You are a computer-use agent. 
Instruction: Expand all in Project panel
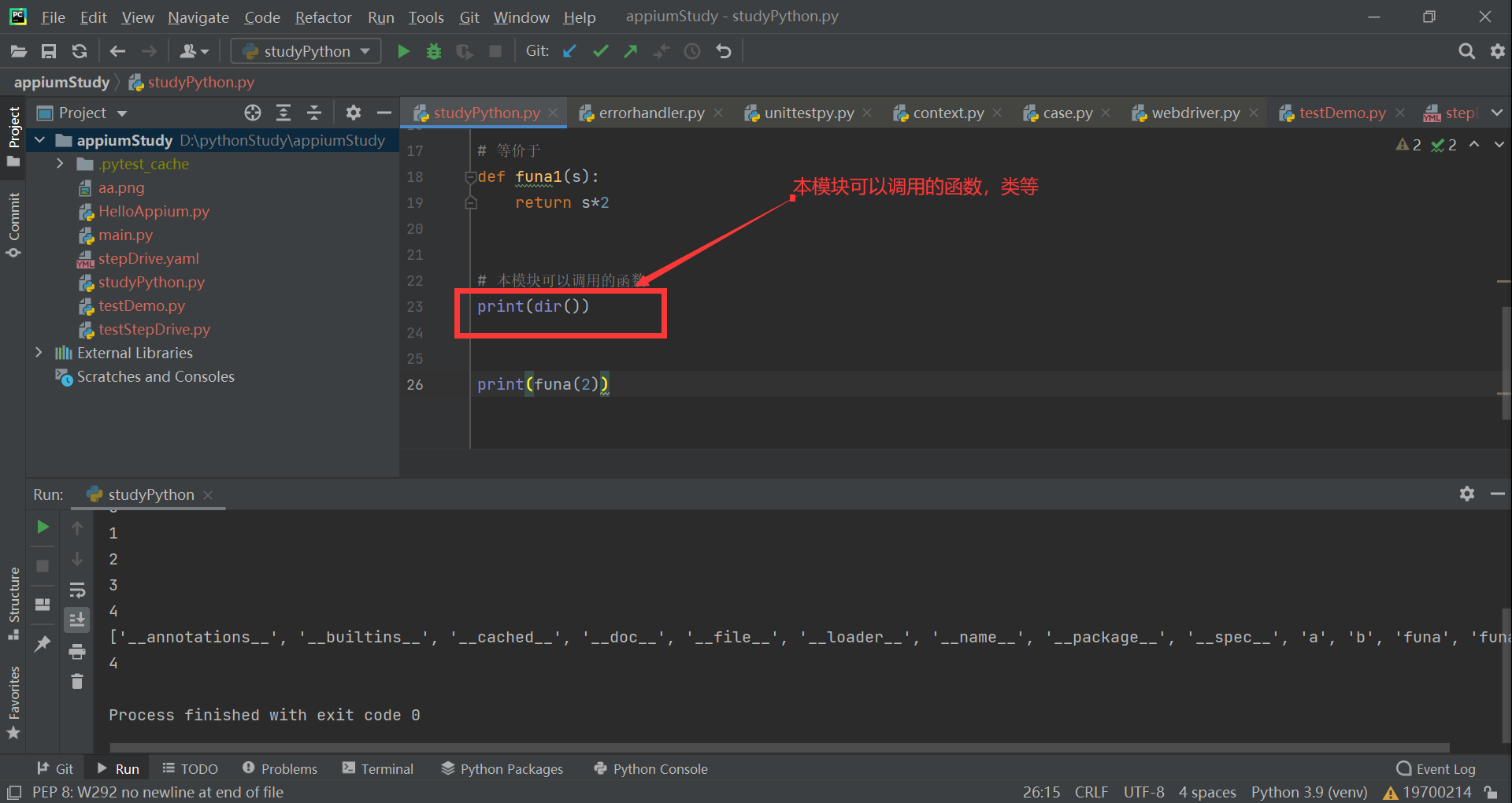click(283, 113)
